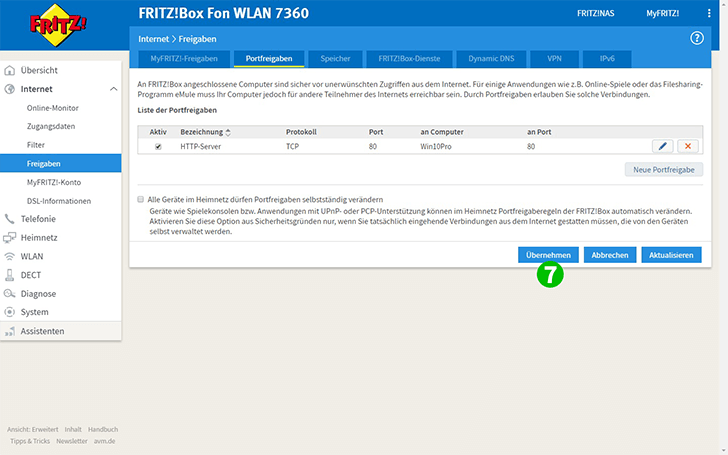The height and width of the screenshot is (455, 728).
Task: Uncheck Aktiv for HTTP-Server rule
Action: click(x=158, y=146)
